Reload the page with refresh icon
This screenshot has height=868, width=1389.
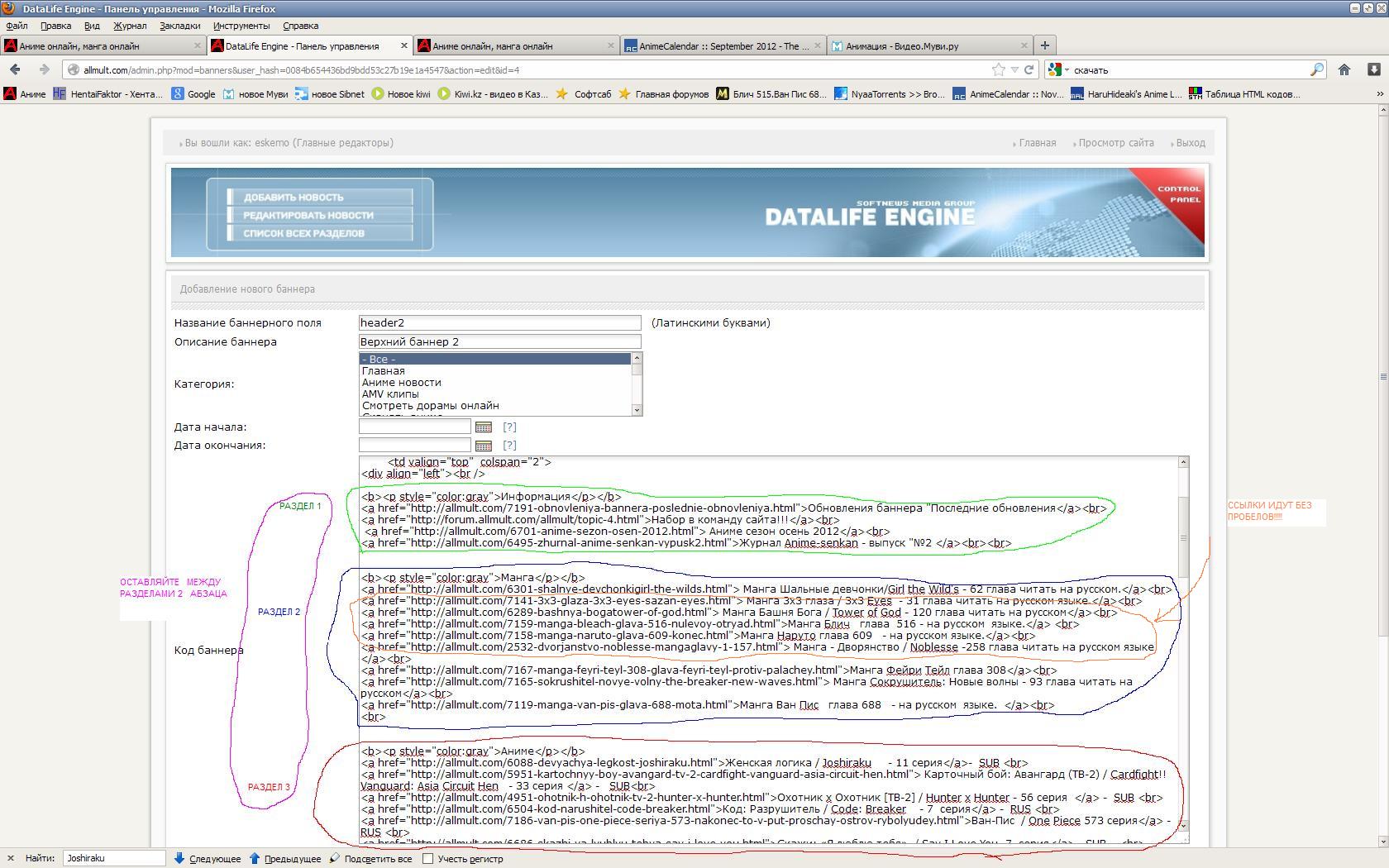[x=1029, y=69]
